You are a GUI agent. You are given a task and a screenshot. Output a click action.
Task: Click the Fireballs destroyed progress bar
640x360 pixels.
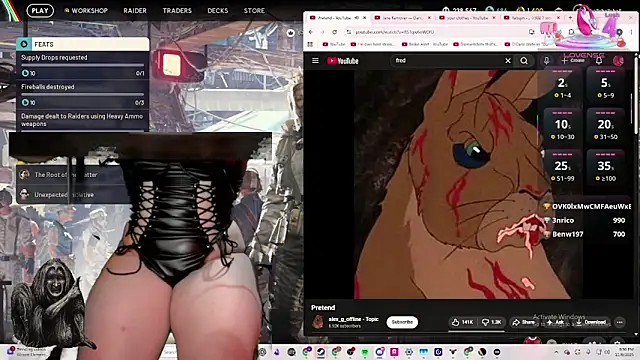click(x=82, y=94)
